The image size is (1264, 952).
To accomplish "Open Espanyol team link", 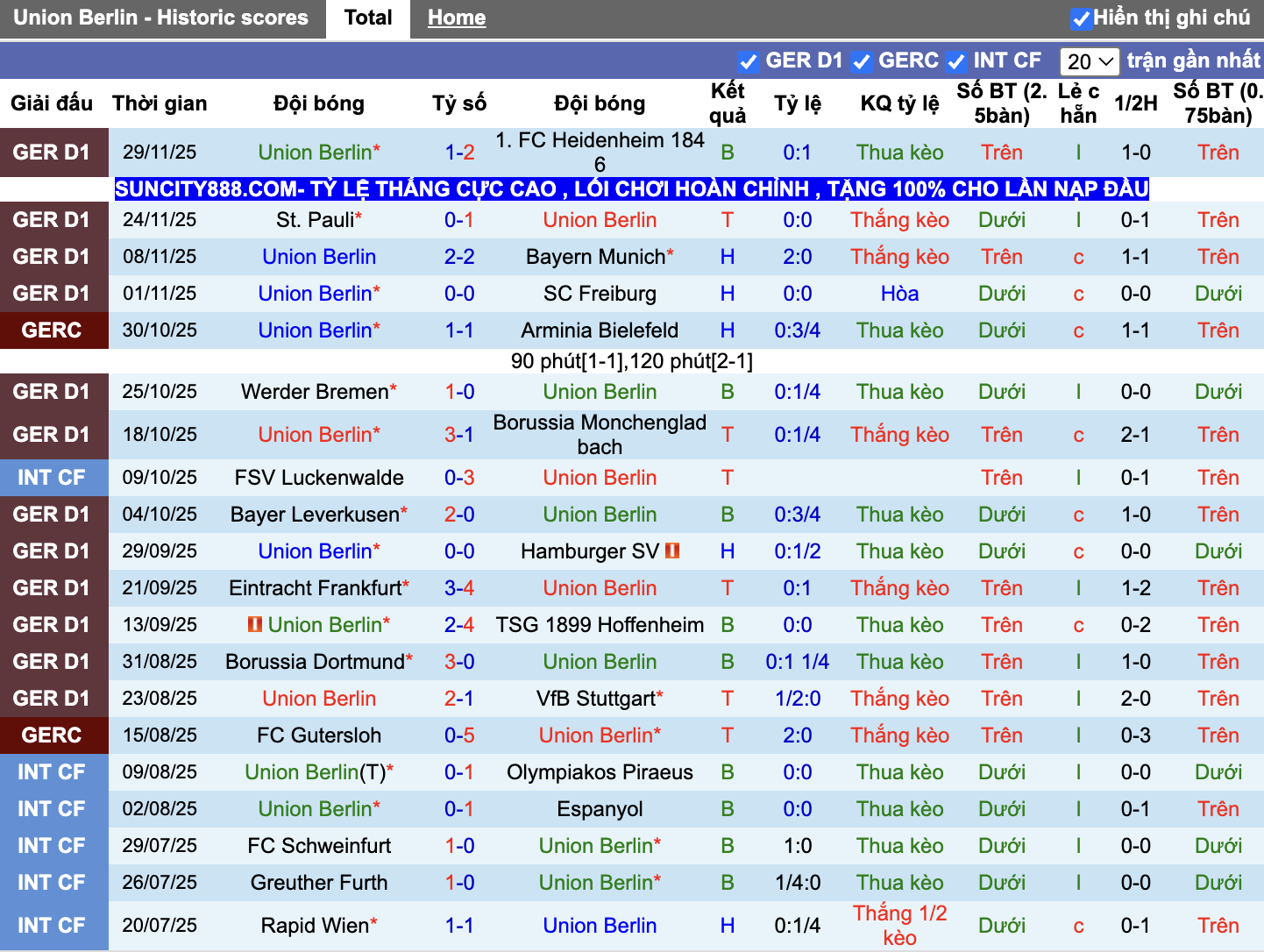I will (600, 809).
